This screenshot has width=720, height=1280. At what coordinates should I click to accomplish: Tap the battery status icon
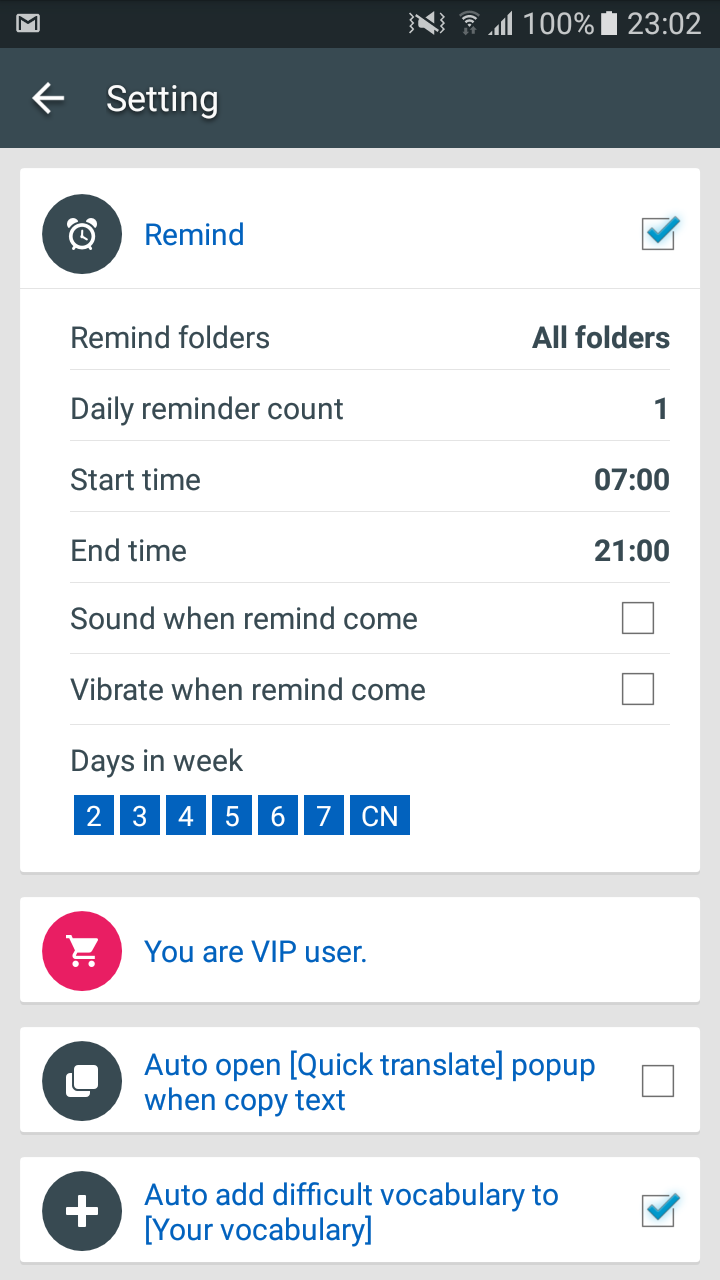(609, 23)
